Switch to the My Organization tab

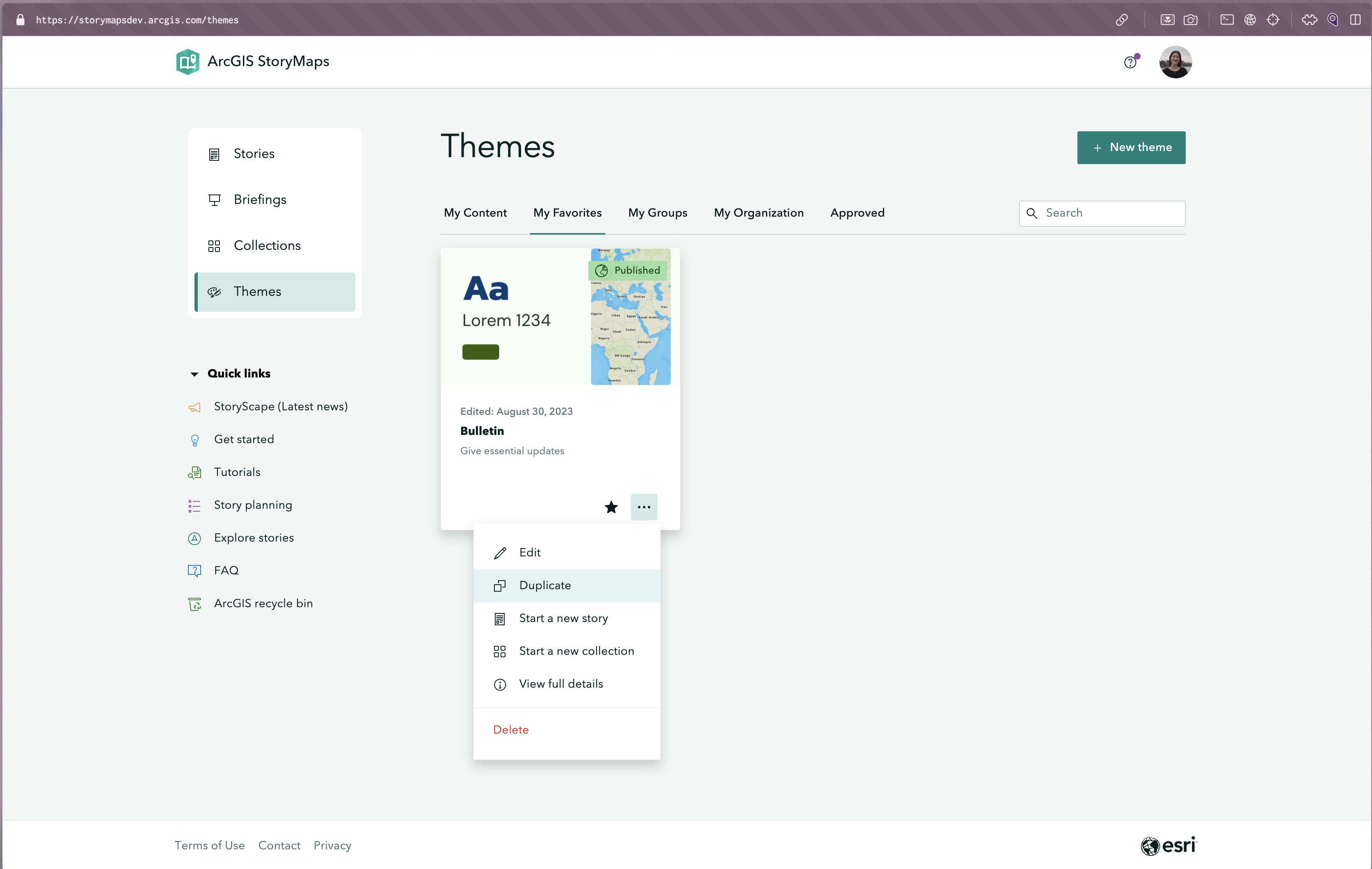click(758, 213)
